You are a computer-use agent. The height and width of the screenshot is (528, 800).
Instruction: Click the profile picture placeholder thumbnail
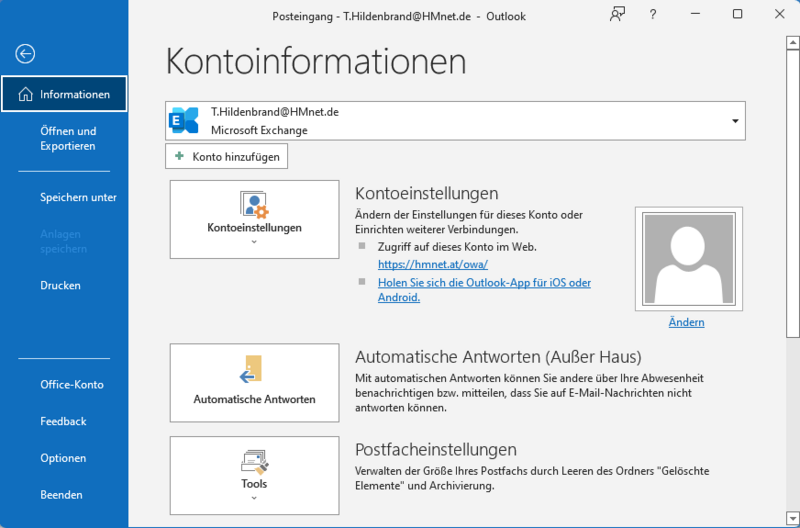pyautogui.click(x=688, y=259)
